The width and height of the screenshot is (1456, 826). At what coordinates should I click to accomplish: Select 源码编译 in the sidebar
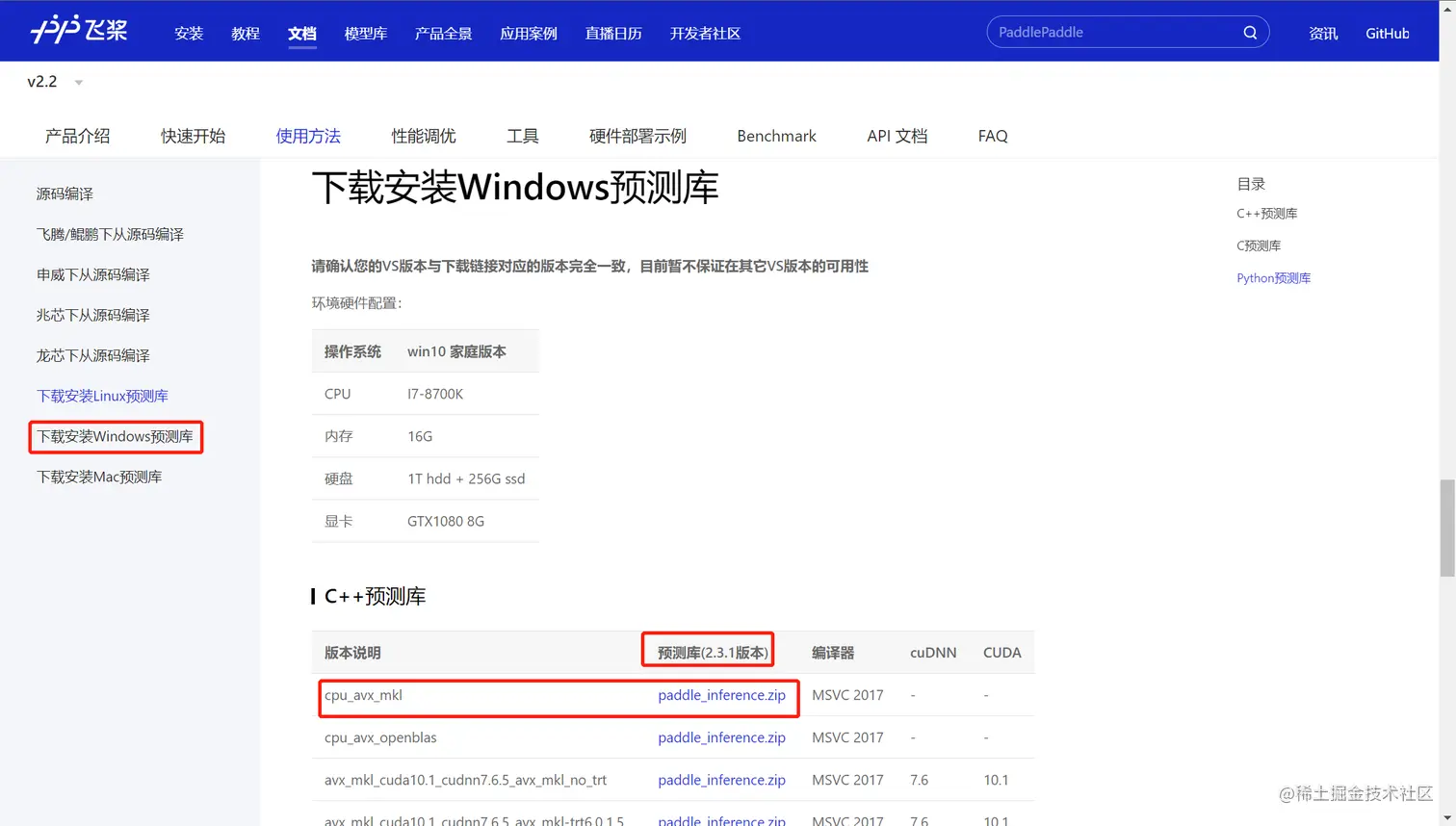coord(65,194)
